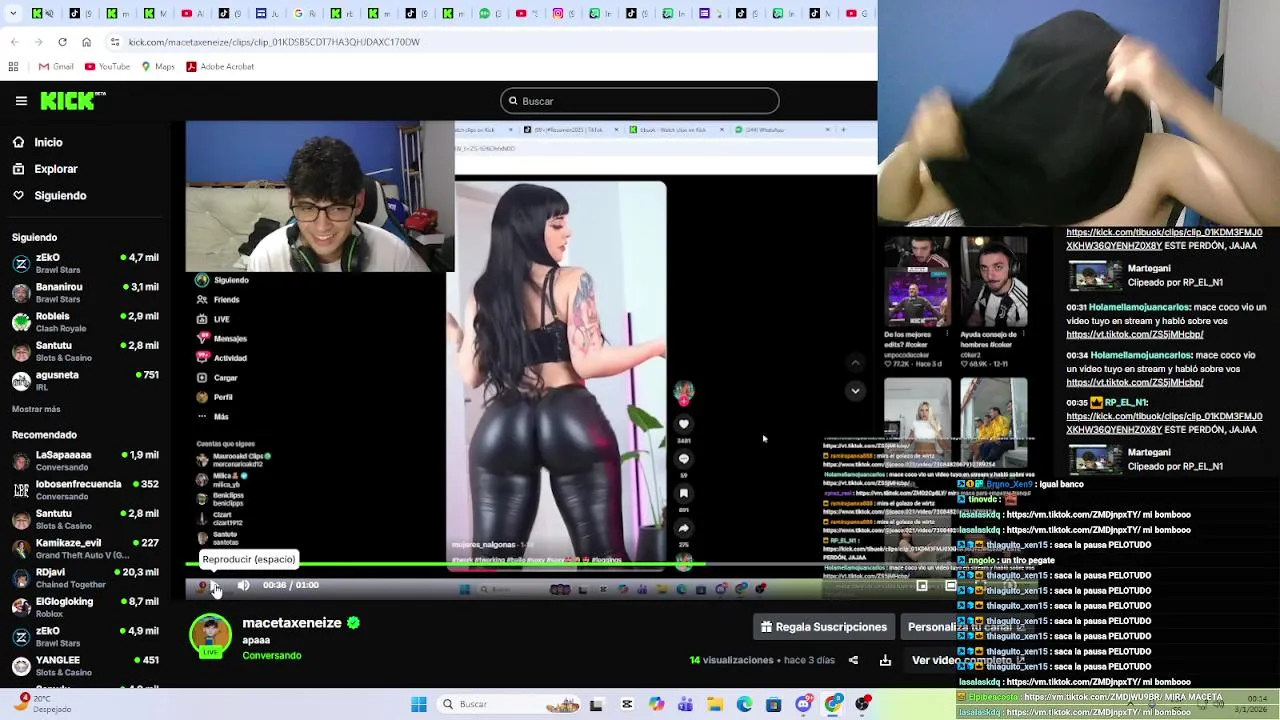The width and height of the screenshot is (1280, 720).
Task: Open Copilot from taskbar
Action: 656,705
